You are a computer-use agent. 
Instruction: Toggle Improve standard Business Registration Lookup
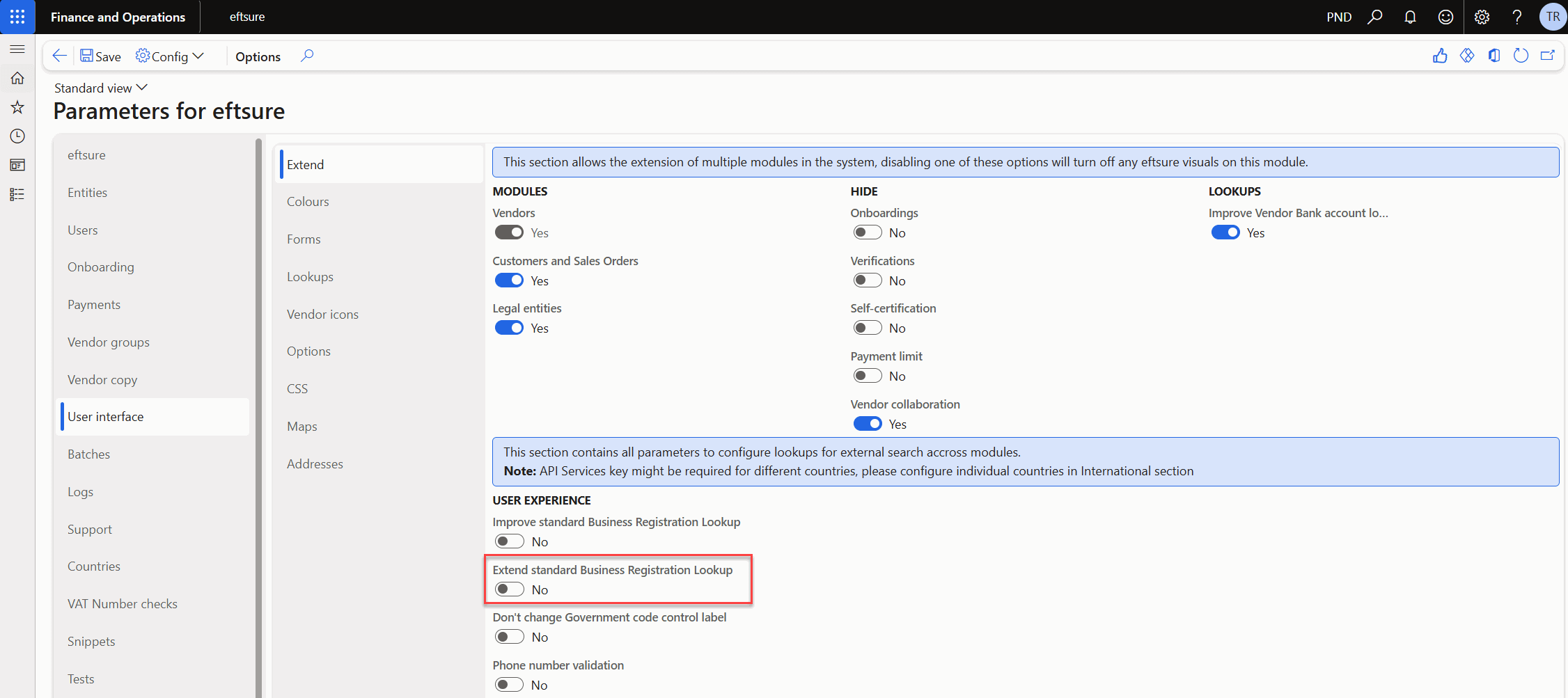pos(509,541)
